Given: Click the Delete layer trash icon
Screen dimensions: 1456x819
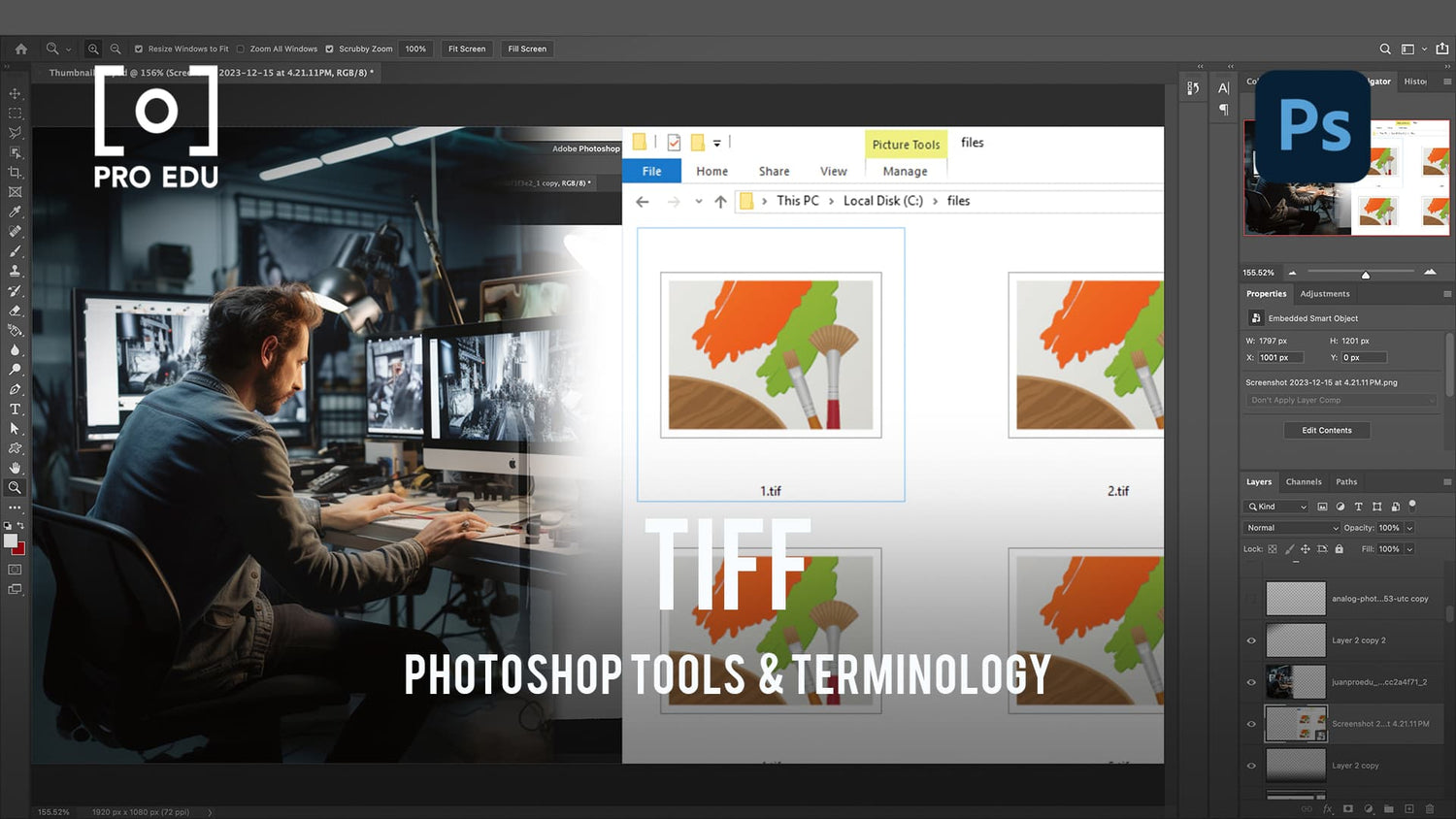Looking at the screenshot, I should pos(1430,808).
